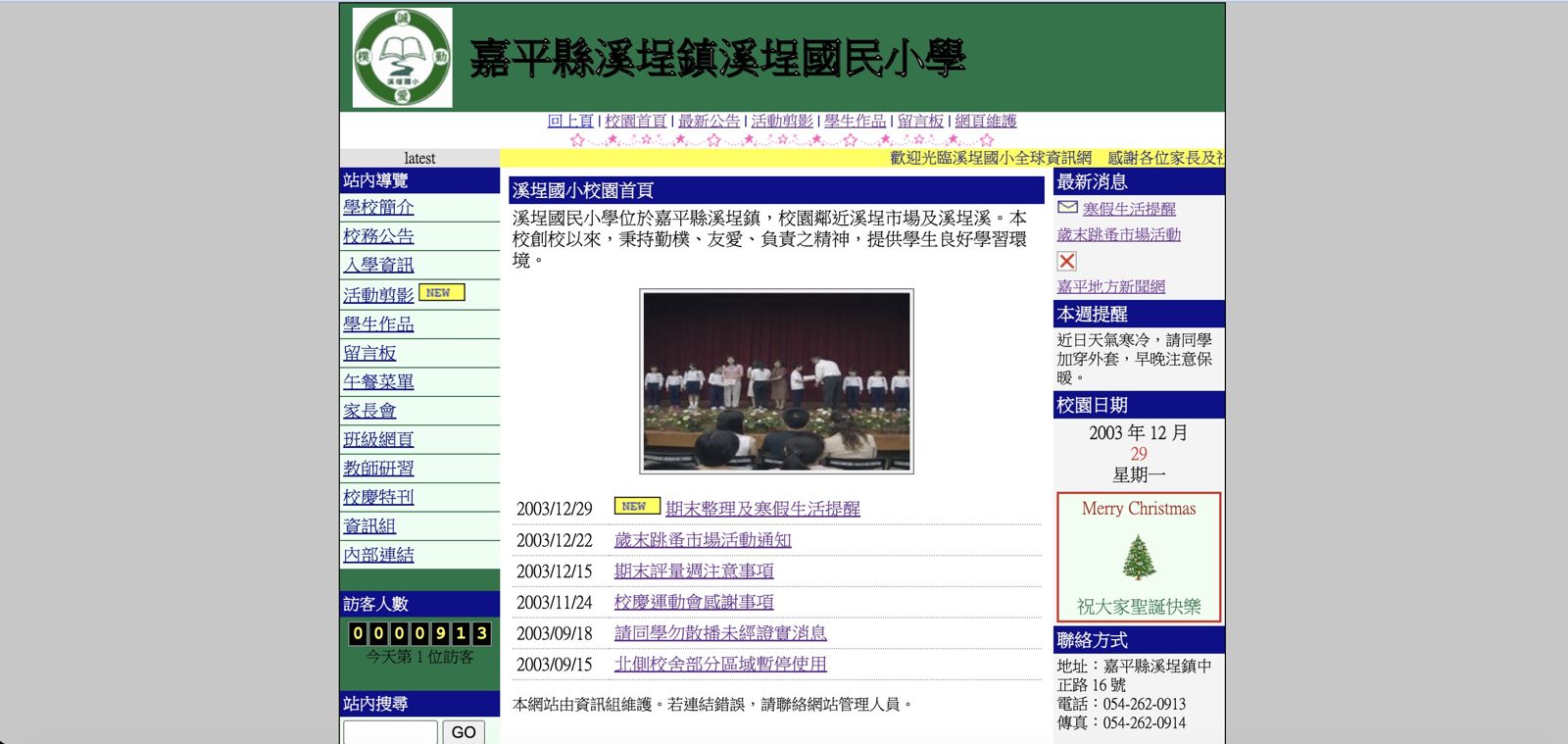Open 最新公告 in top navigation
The width and height of the screenshot is (1568, 744).
709,121
